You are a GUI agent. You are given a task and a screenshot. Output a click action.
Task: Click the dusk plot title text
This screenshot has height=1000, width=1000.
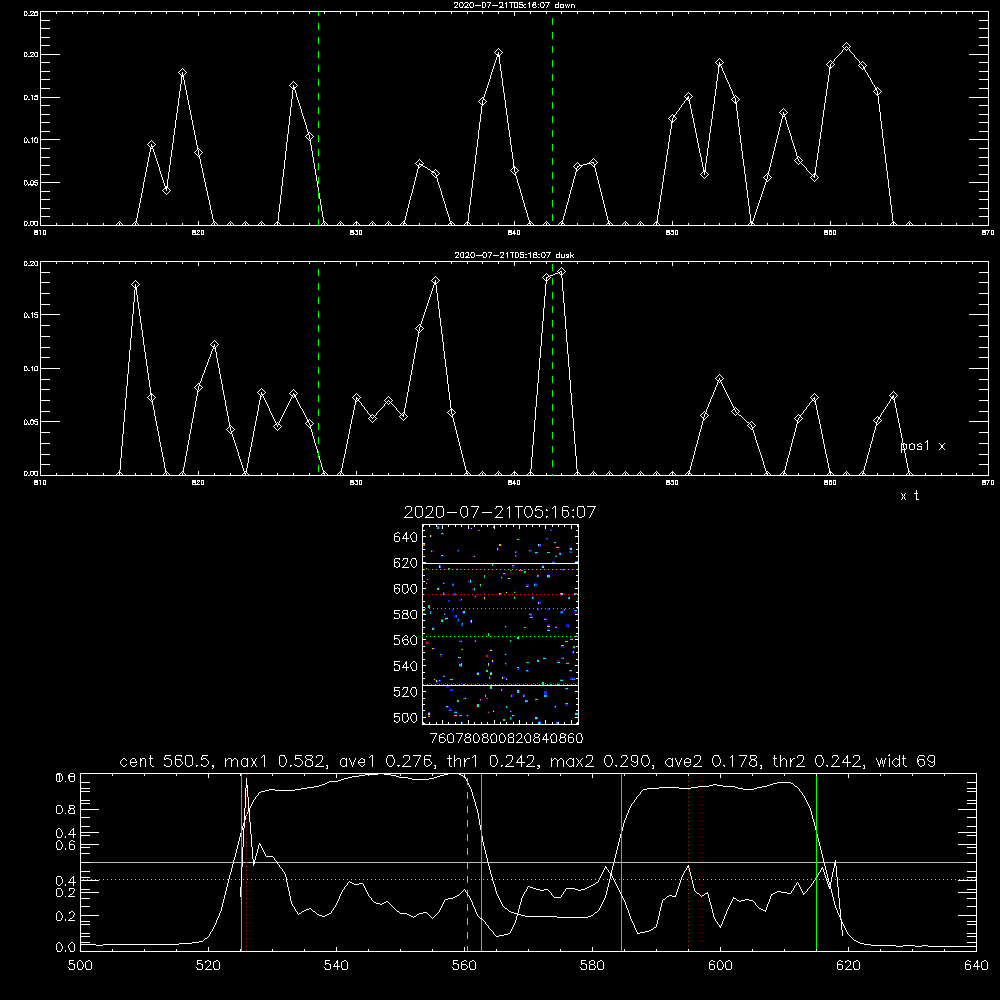[x=514, y=255]
